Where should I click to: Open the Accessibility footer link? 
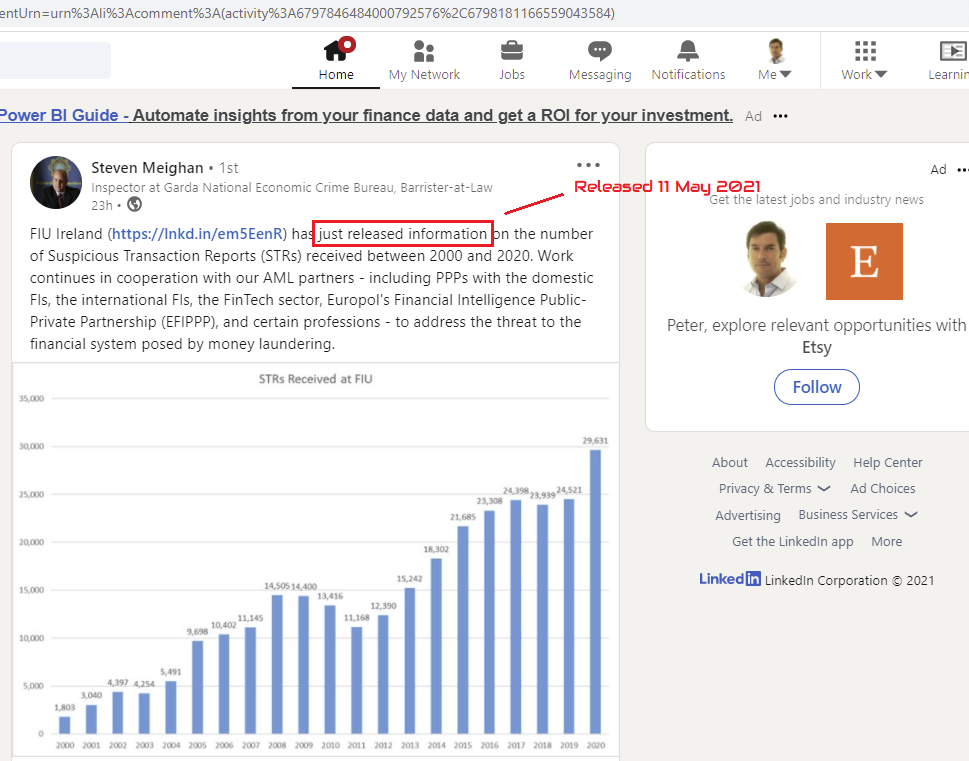click(x=800, y=462)
